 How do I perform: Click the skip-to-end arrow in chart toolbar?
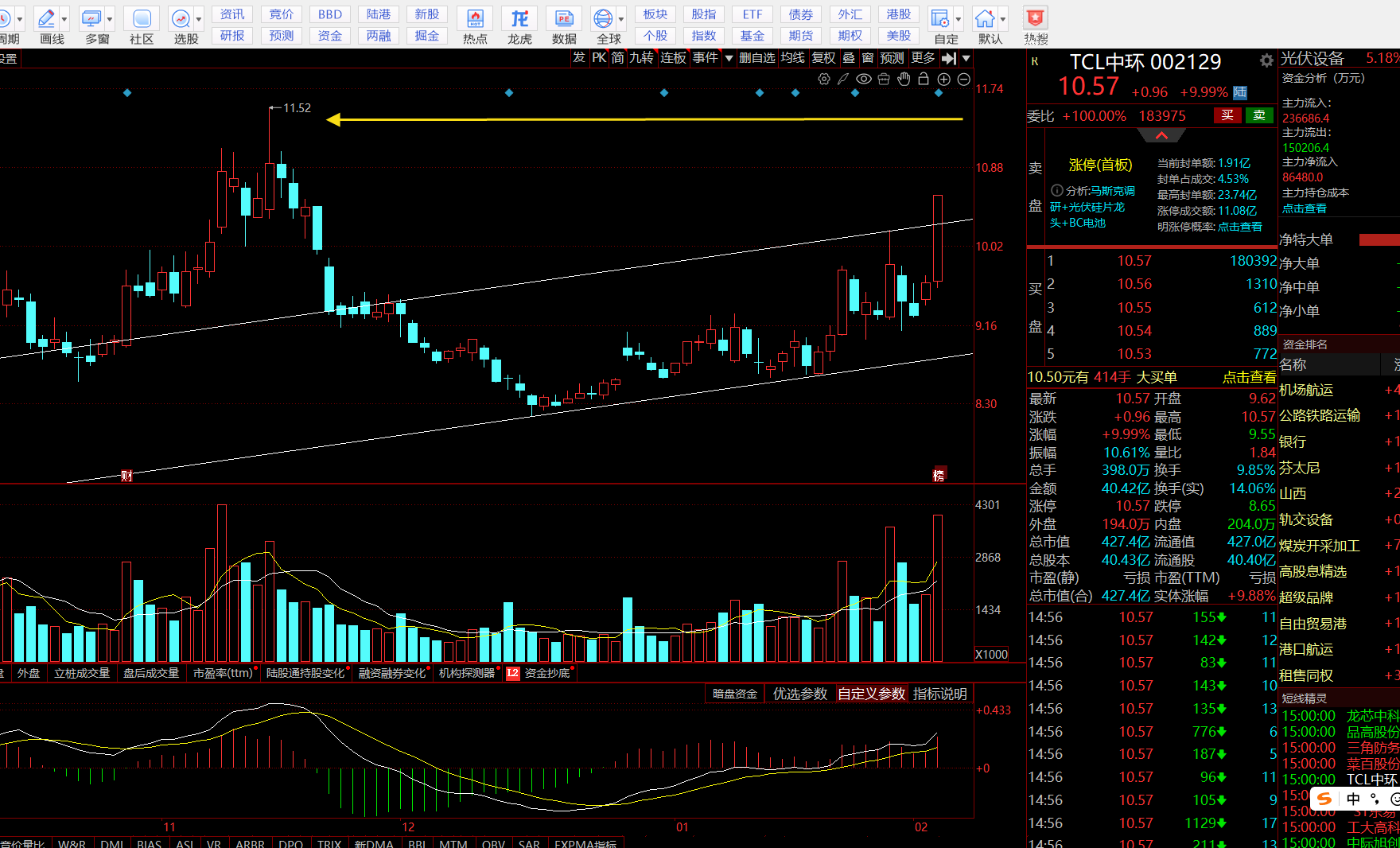pyautogui.click(x=949, y=58)
